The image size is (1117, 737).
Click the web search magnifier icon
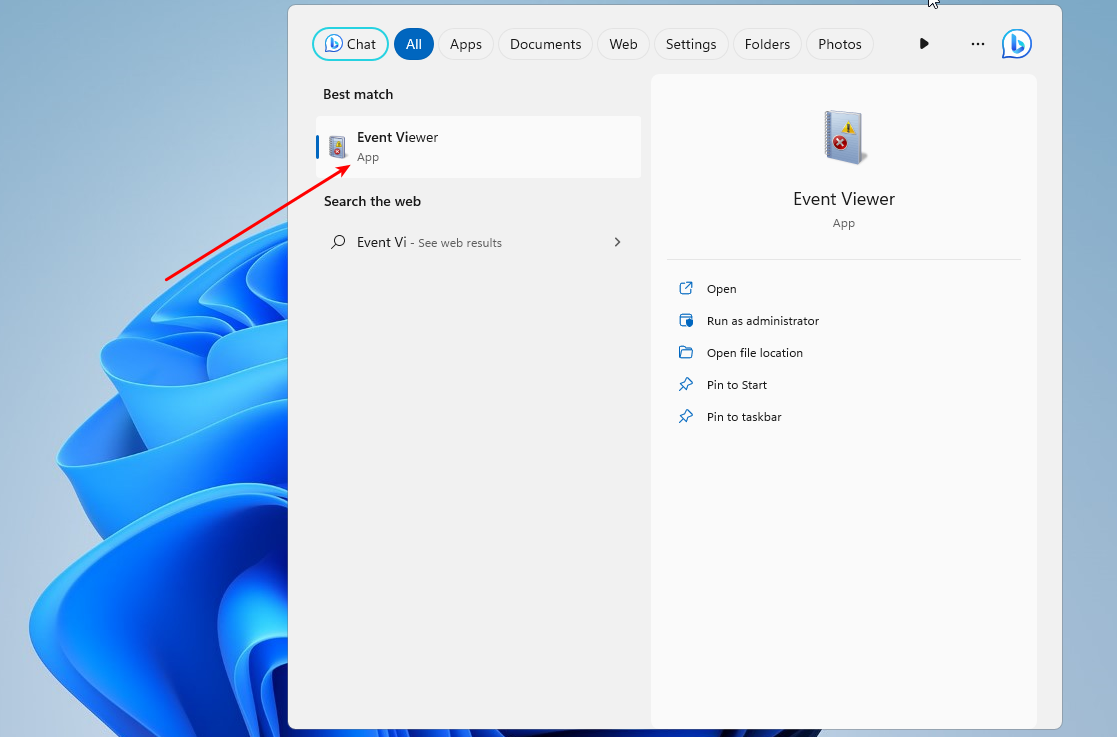click(x=338, y=242)
